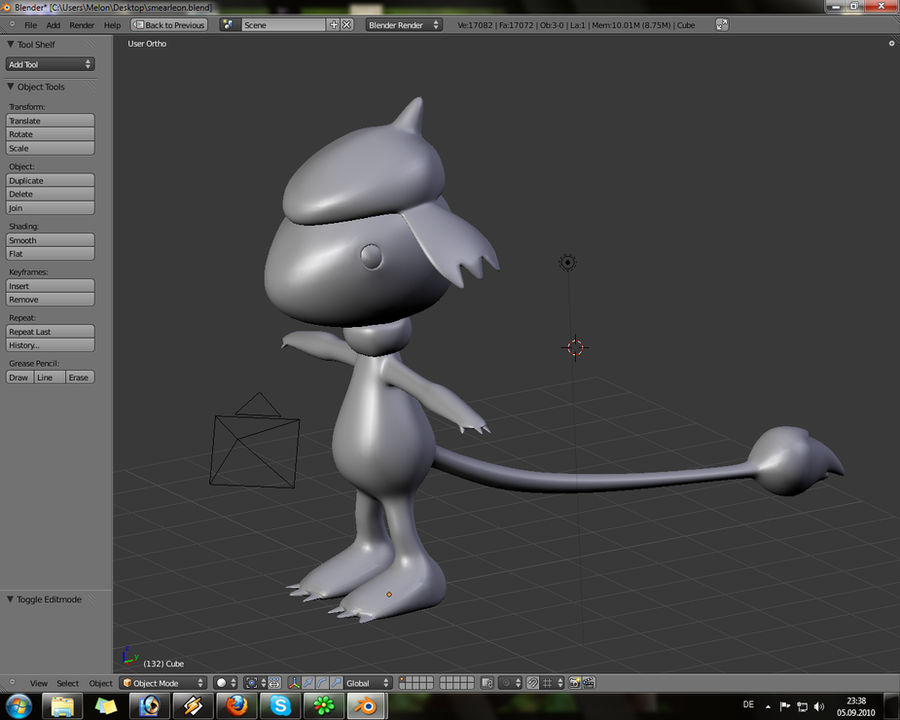Click the second layer button block
Image resolution: width=900 pixels, height=720 pixels.
click(457, 683)
